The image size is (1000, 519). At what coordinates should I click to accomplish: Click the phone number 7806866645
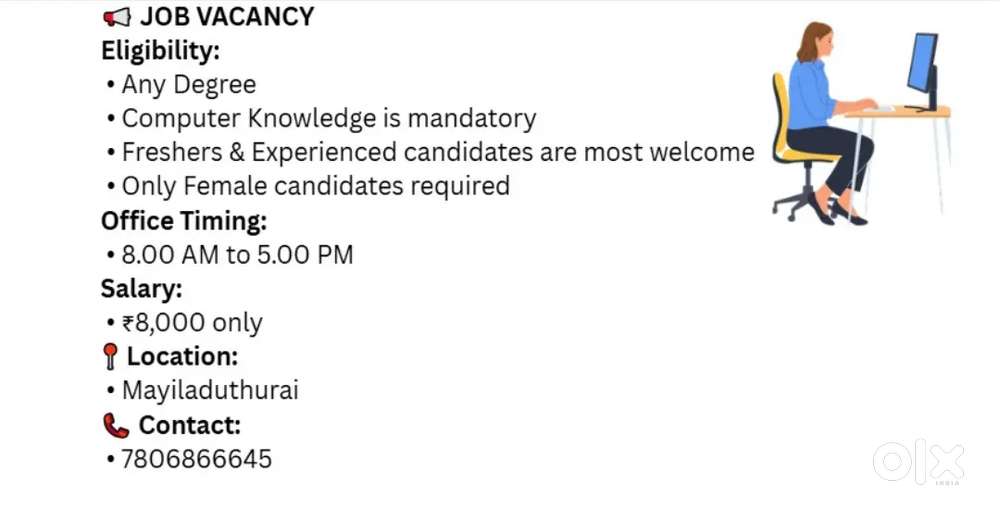point(196,459)
